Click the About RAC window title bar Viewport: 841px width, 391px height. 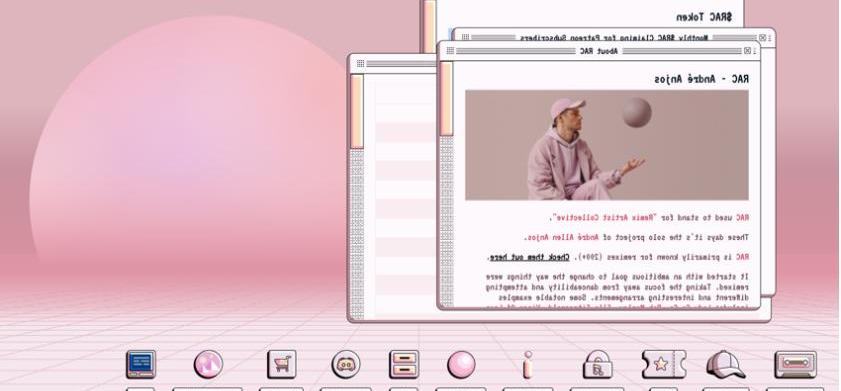[599, 51]
